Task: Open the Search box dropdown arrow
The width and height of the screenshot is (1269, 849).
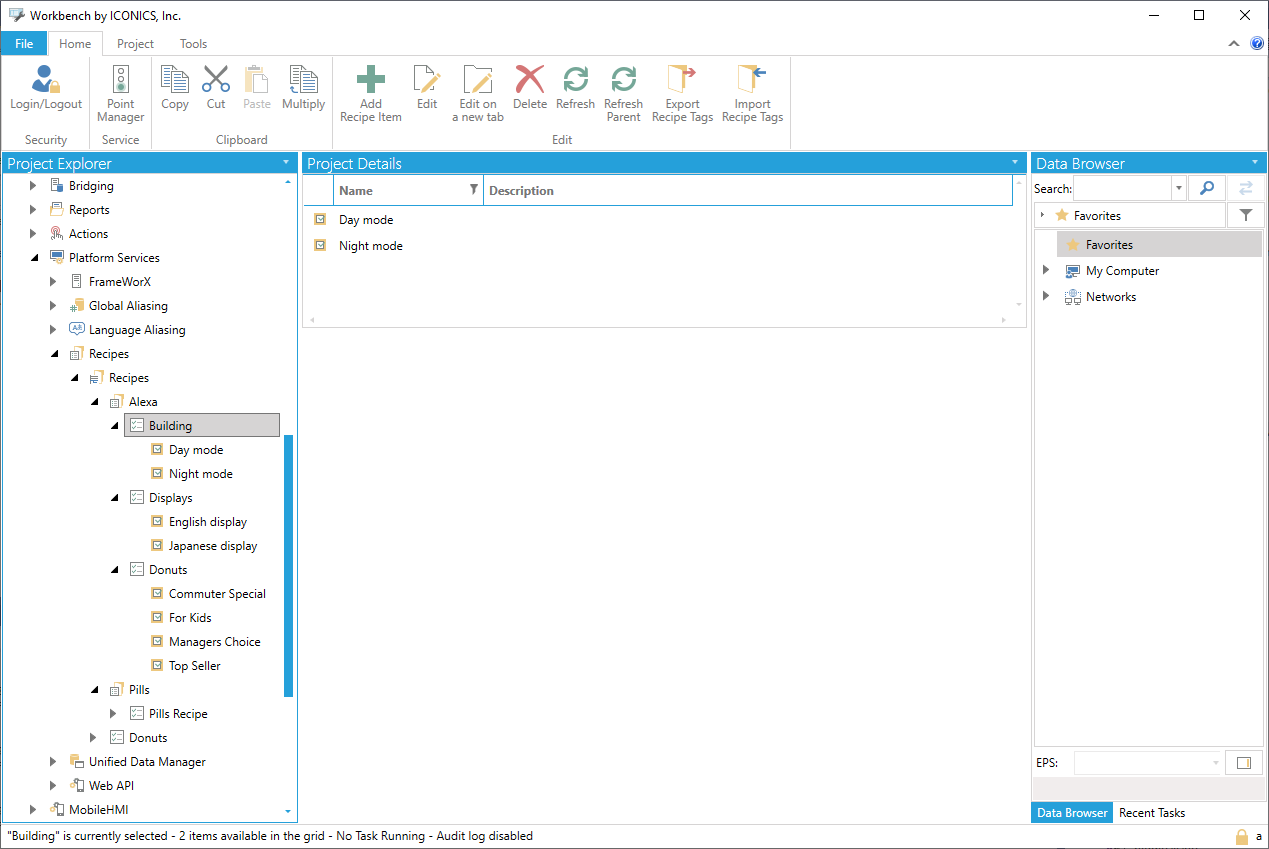Action: pyautogui.click(x=1179, y=188)
